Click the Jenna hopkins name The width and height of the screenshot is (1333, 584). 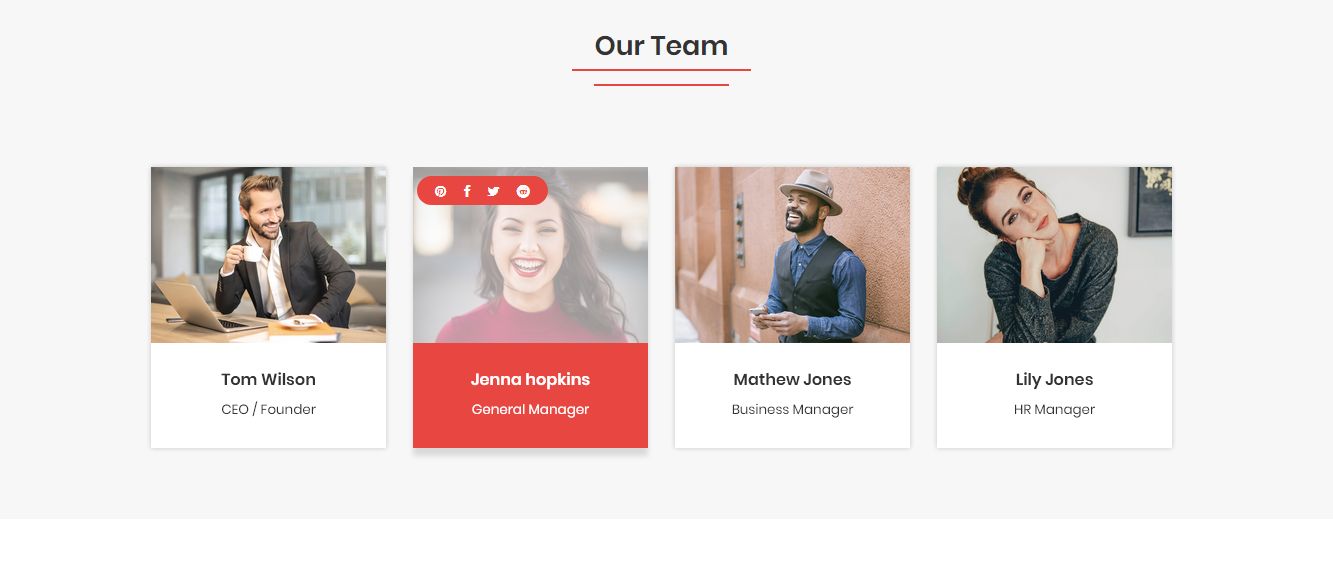click(x=530, y=379)
